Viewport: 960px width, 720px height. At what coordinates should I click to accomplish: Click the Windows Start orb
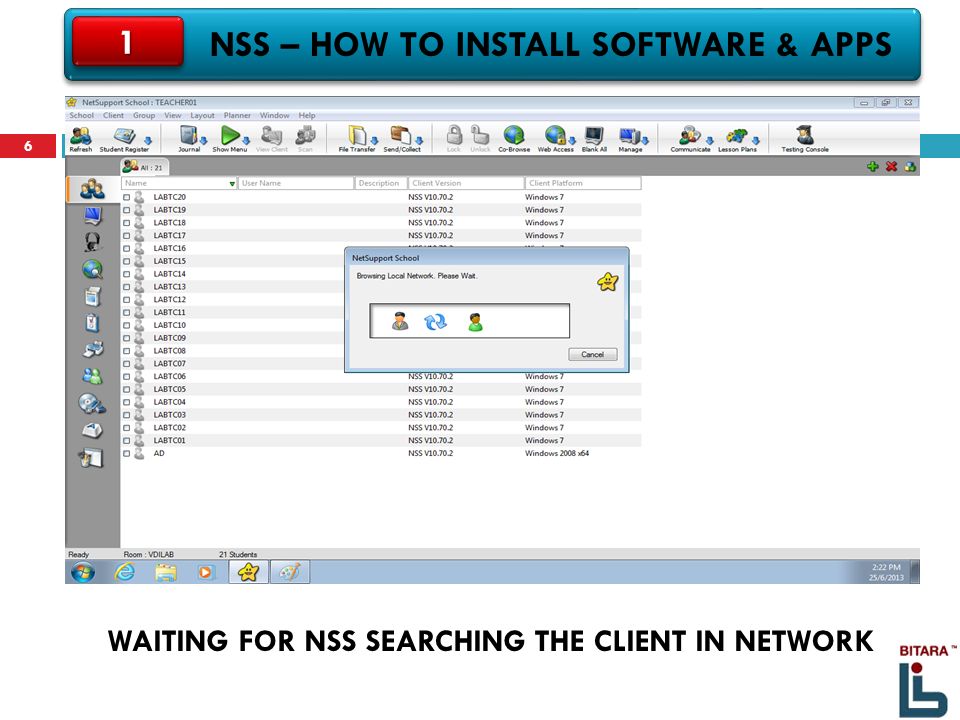(83, 572)
